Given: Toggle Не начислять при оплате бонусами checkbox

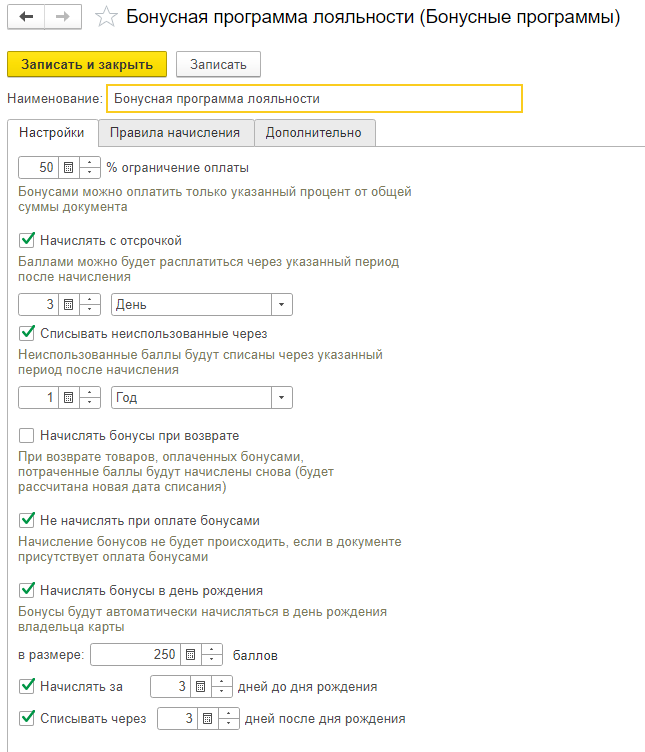Looking at the screenshot, I should pyautogui.click(x=27, y=520).
